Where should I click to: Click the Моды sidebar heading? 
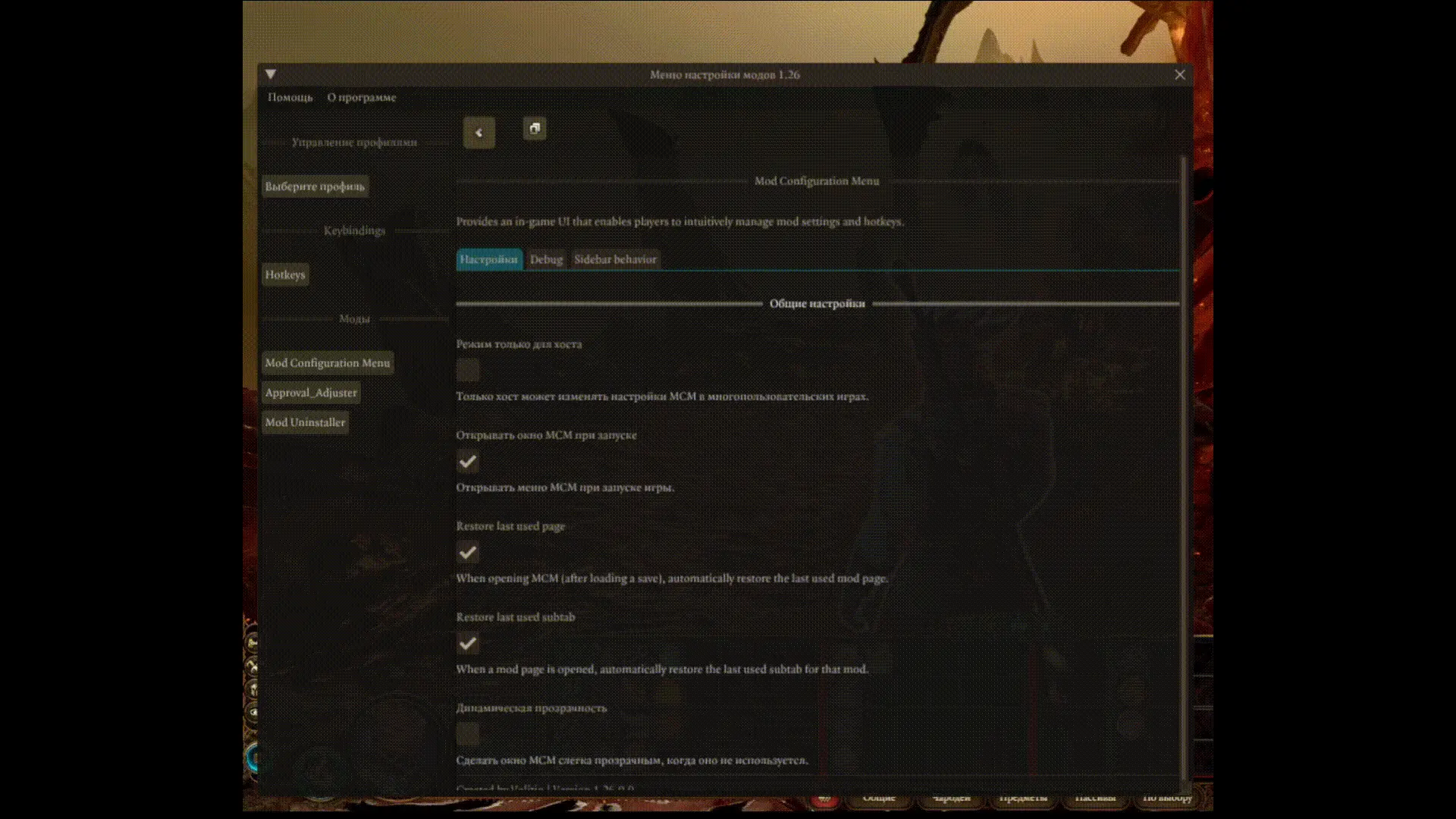pyautogui.click(x=354, y=318)
